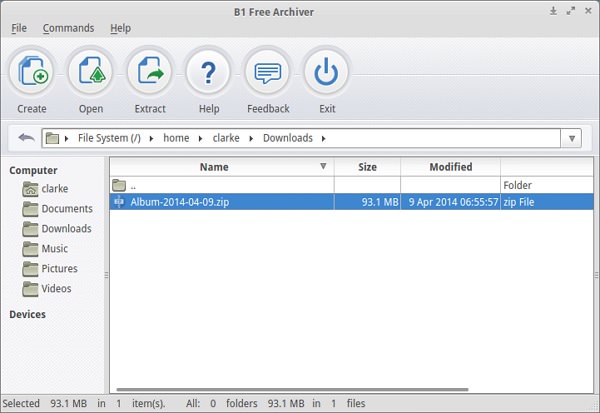Close the B1 Free Archiver window
Viewport: 600px width, 413px height.
589,11
